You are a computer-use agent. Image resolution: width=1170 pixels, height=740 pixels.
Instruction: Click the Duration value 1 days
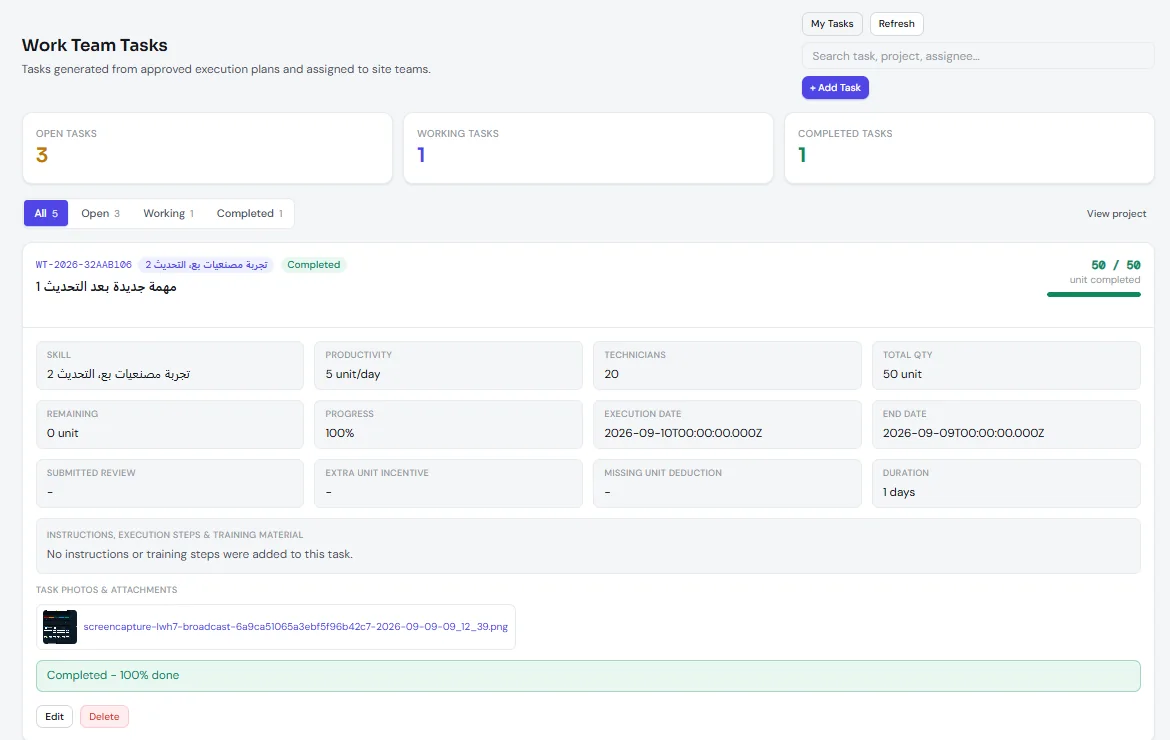[x=898, y=492]
